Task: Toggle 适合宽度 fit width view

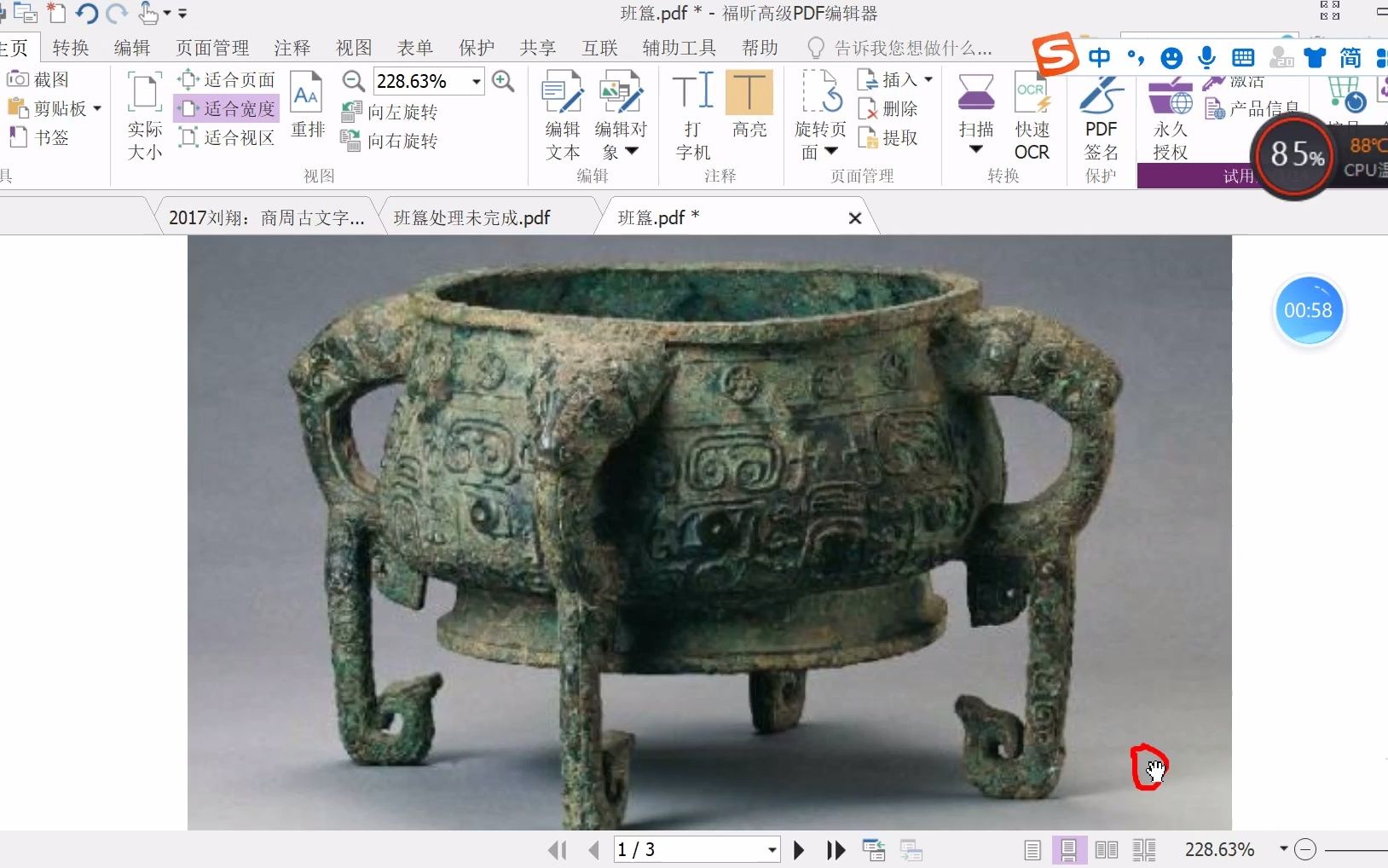Action: (227, 109)
